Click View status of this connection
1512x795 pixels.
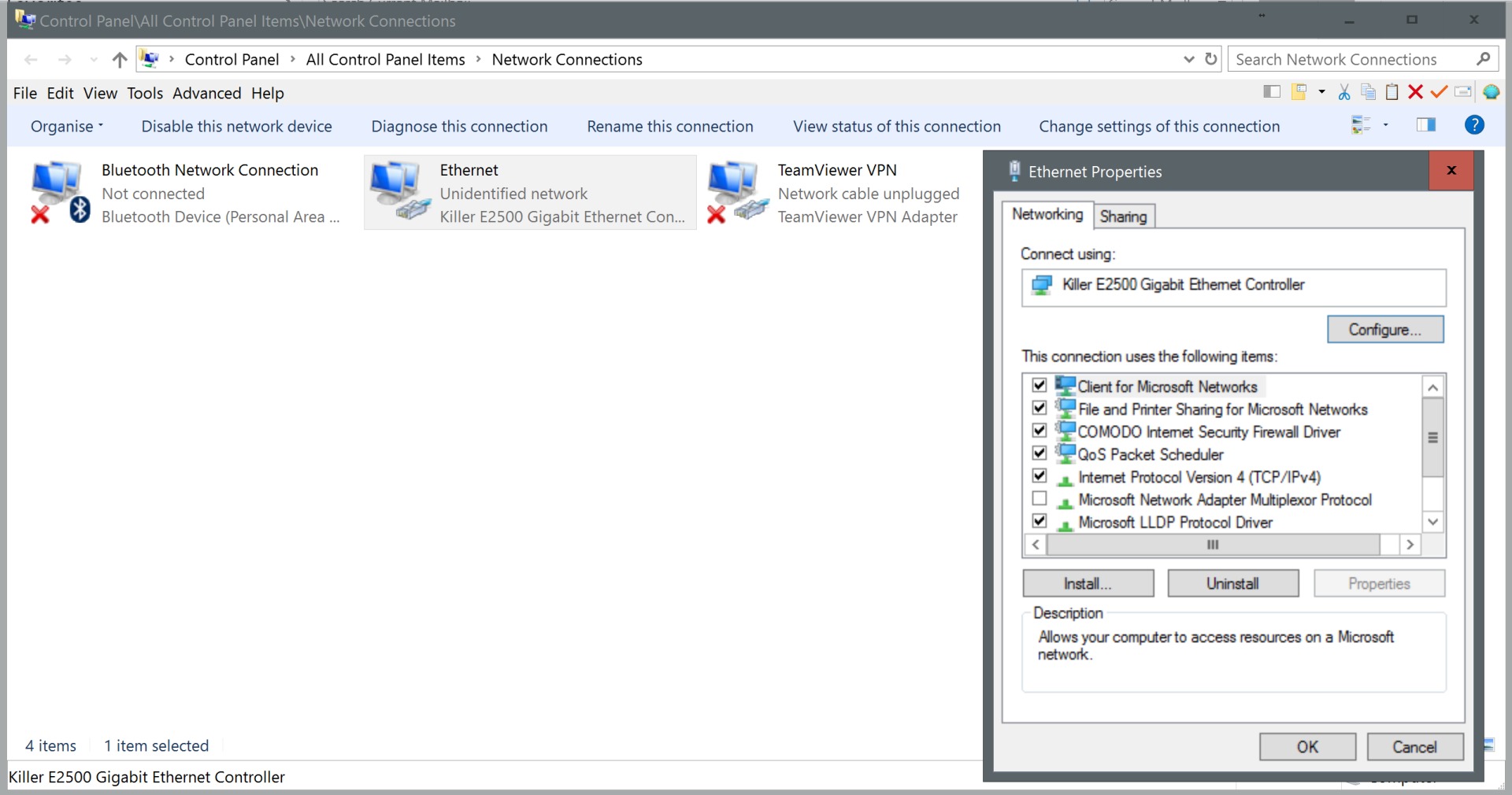897,126
